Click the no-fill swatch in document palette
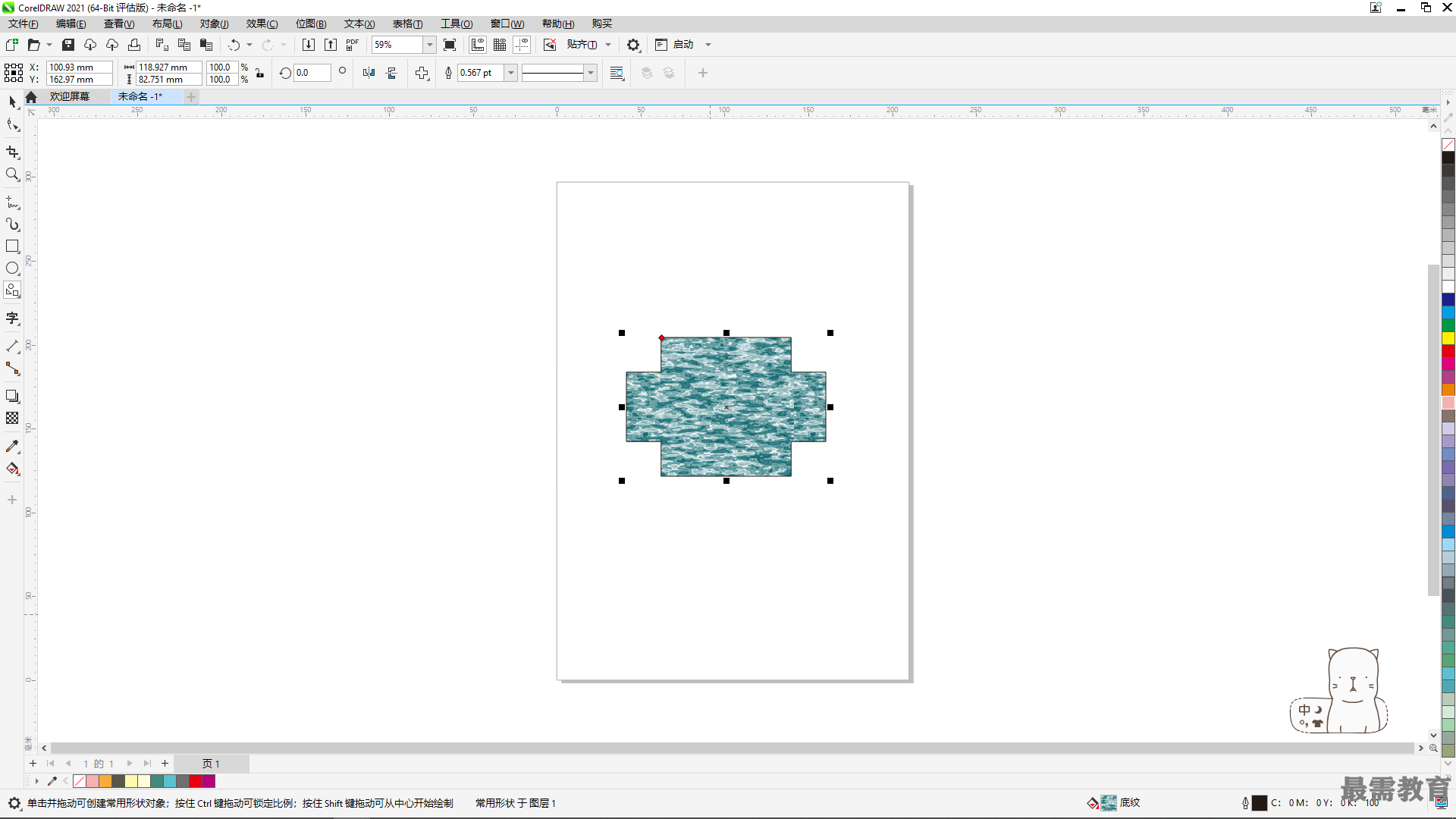This screenshot has height=819, width=1456. point(80,781)
